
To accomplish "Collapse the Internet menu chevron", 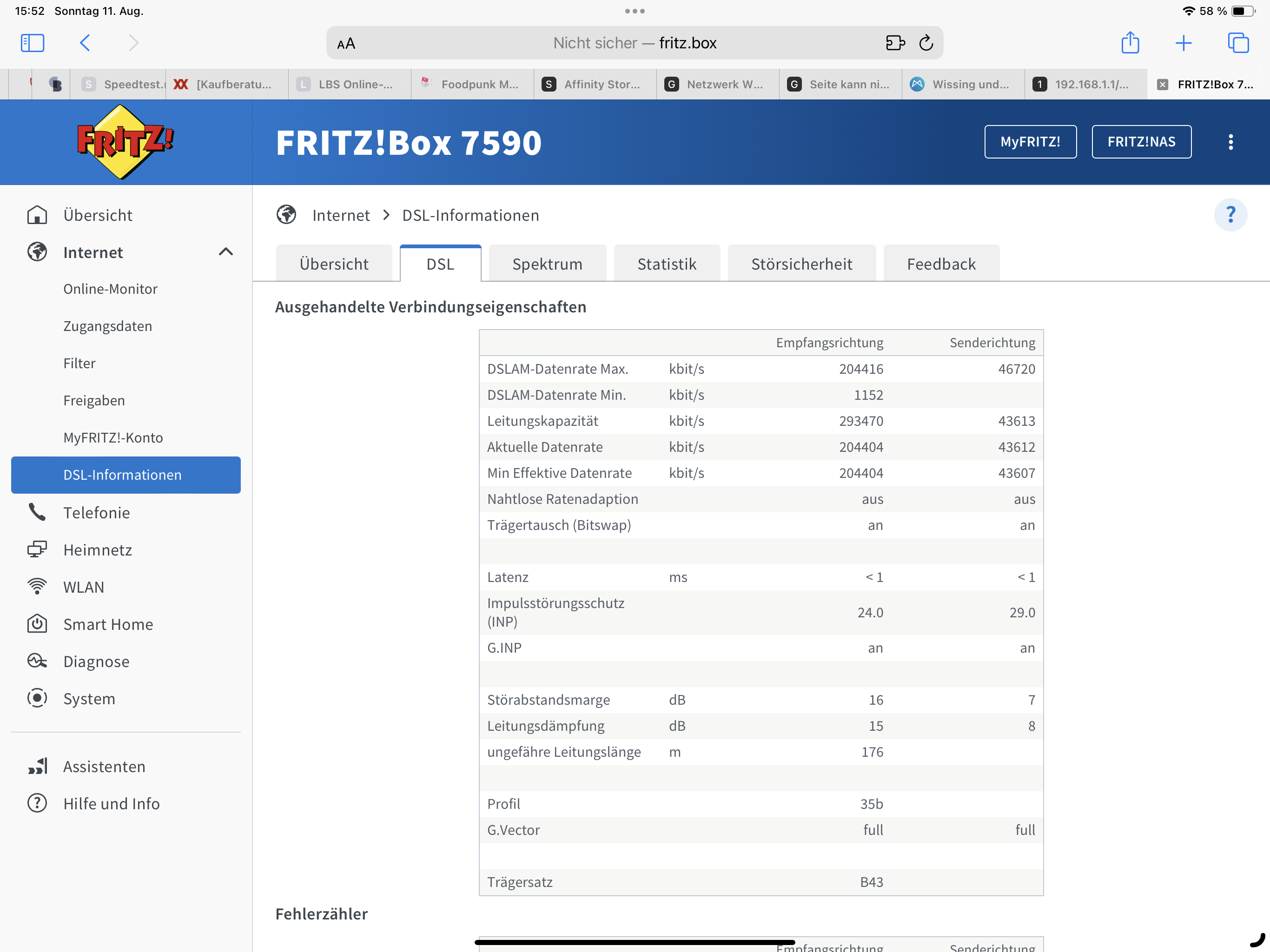I will tap(225, 252).
